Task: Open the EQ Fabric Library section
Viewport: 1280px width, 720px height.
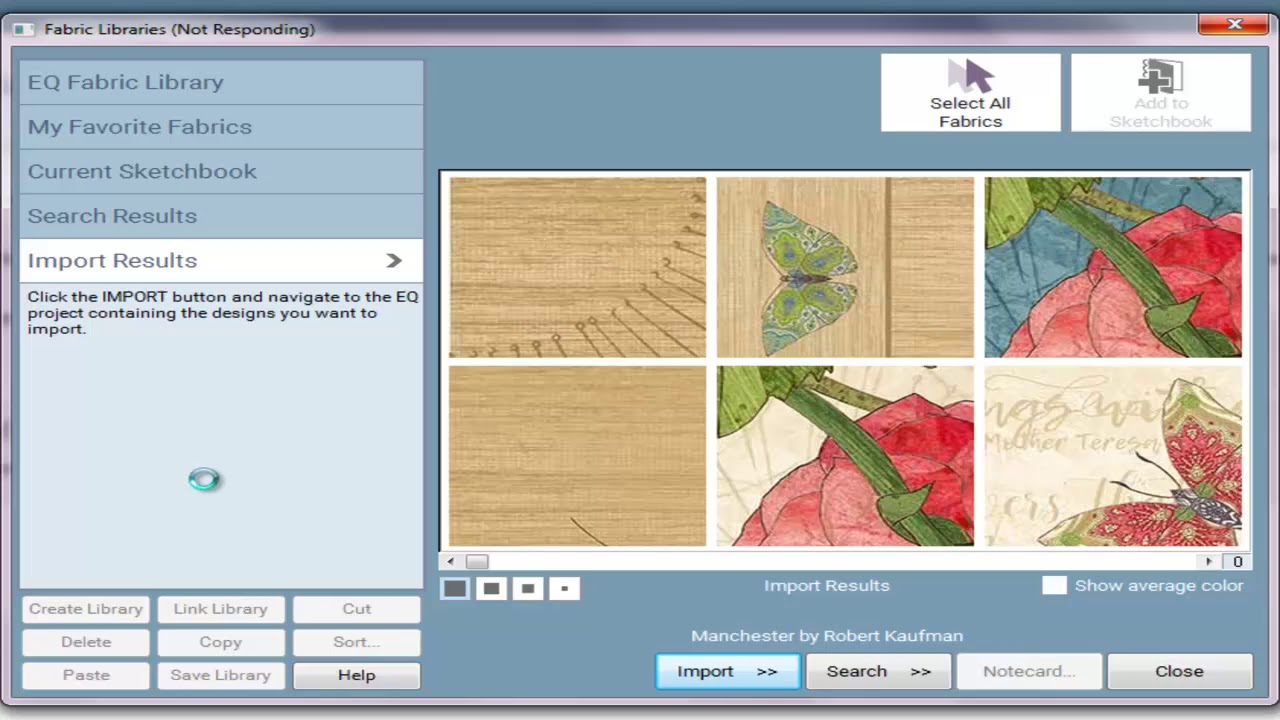Action: pos(221,82)
